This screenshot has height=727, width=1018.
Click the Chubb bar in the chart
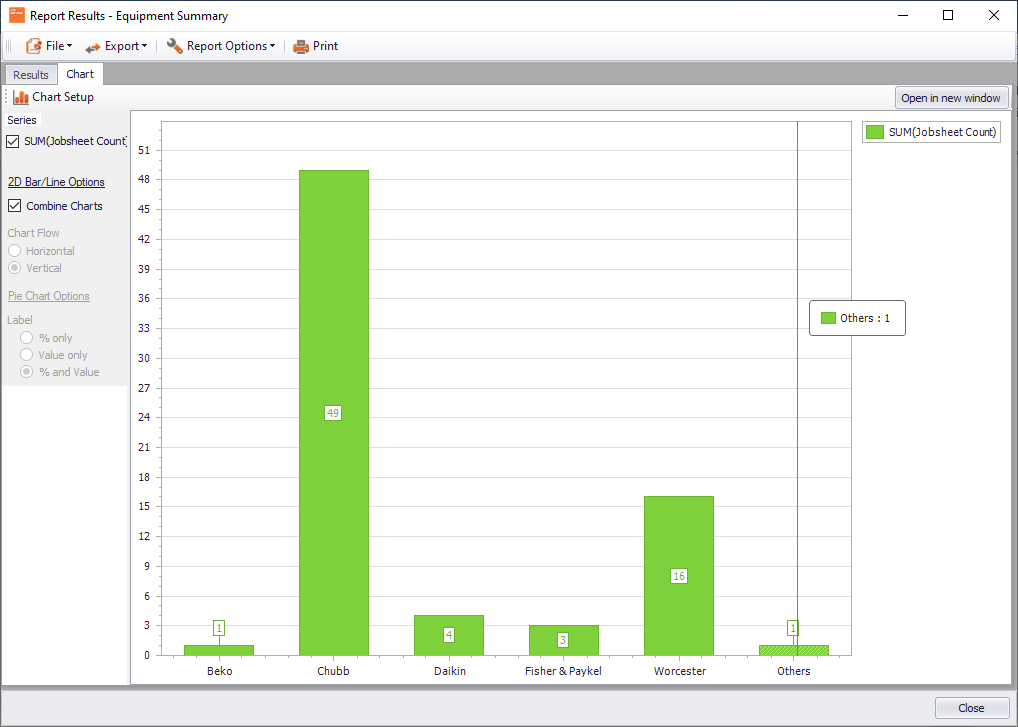[334, 413]
